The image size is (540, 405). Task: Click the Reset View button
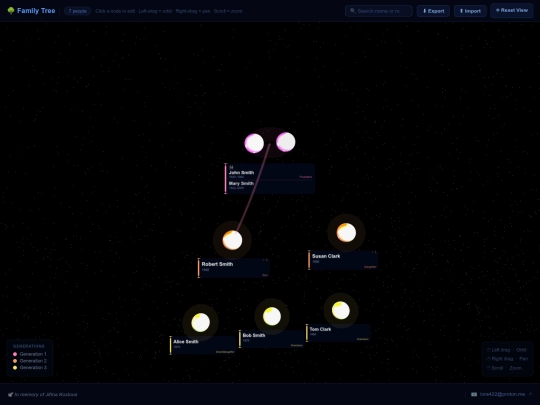point(512,10)
